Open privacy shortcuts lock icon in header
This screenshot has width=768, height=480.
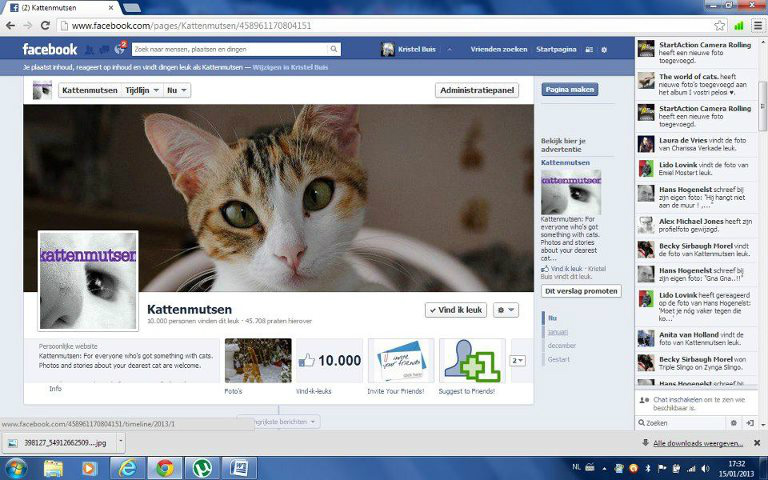pyautogui.click(x=589, y=49)
